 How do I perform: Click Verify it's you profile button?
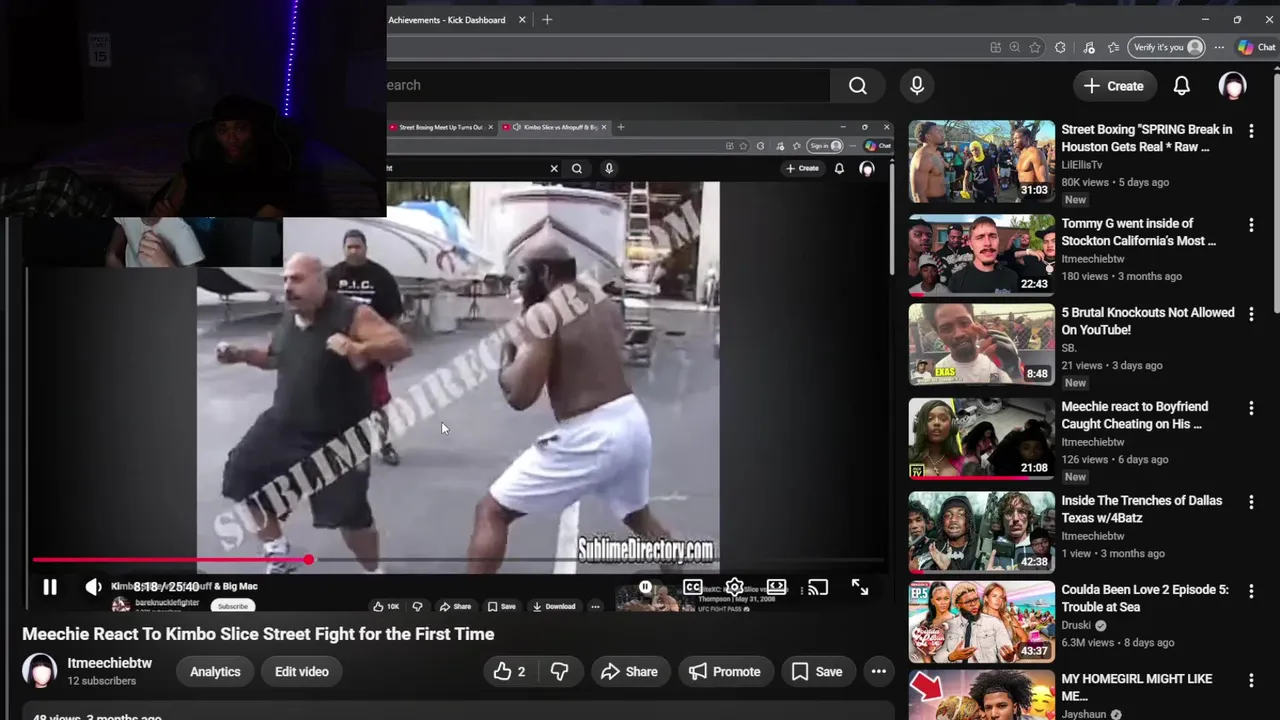(x=1166, y=47)
